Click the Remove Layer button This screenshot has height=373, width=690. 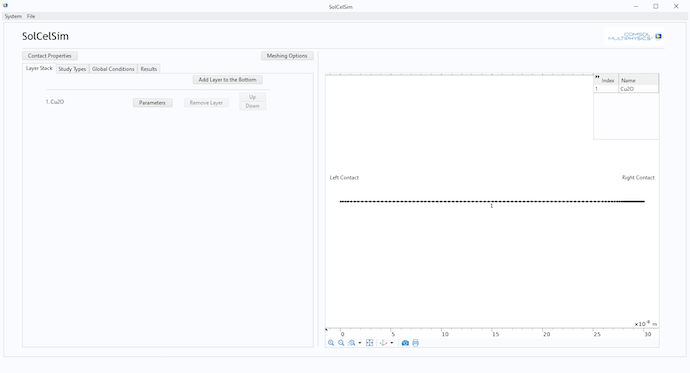(206, 102)
